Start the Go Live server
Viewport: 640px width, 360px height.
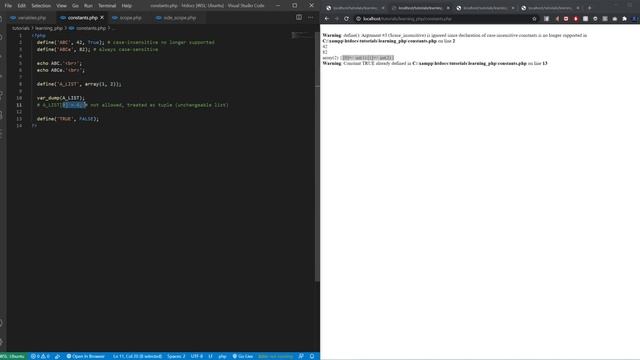click(x=243, y=356)
